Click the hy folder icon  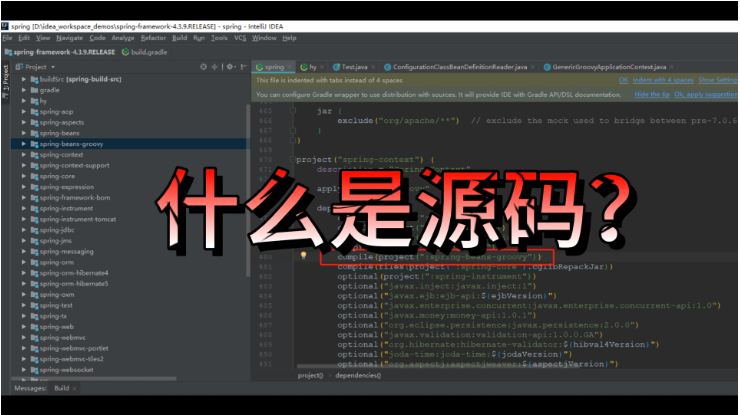click(34, 101)
